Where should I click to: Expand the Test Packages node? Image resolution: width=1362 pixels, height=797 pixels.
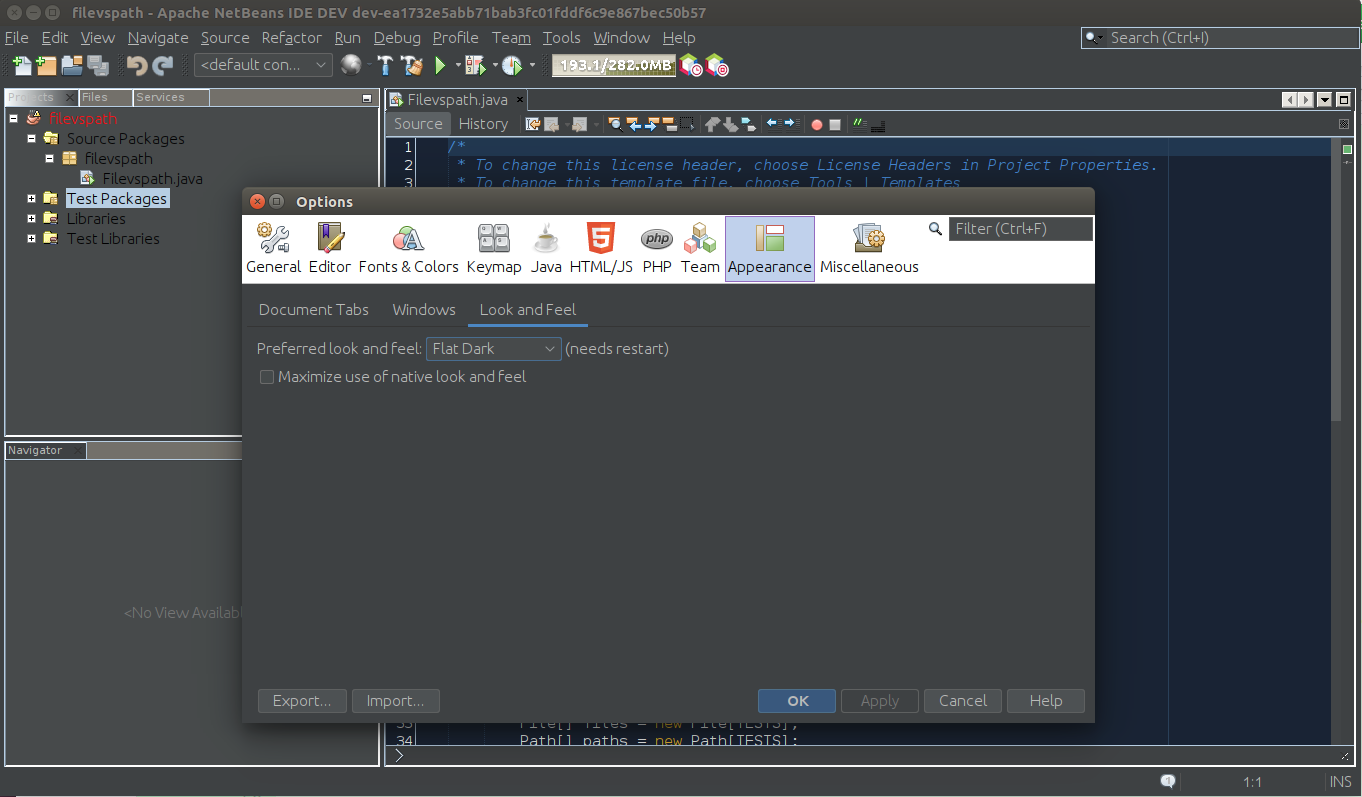coord(32,198)
